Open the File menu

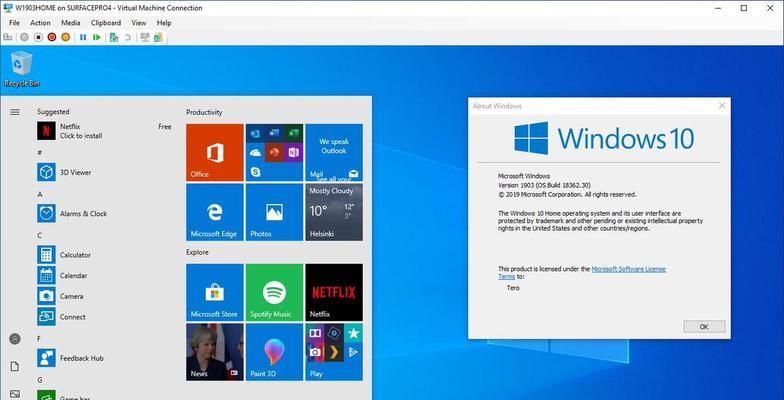coord(14,22)
